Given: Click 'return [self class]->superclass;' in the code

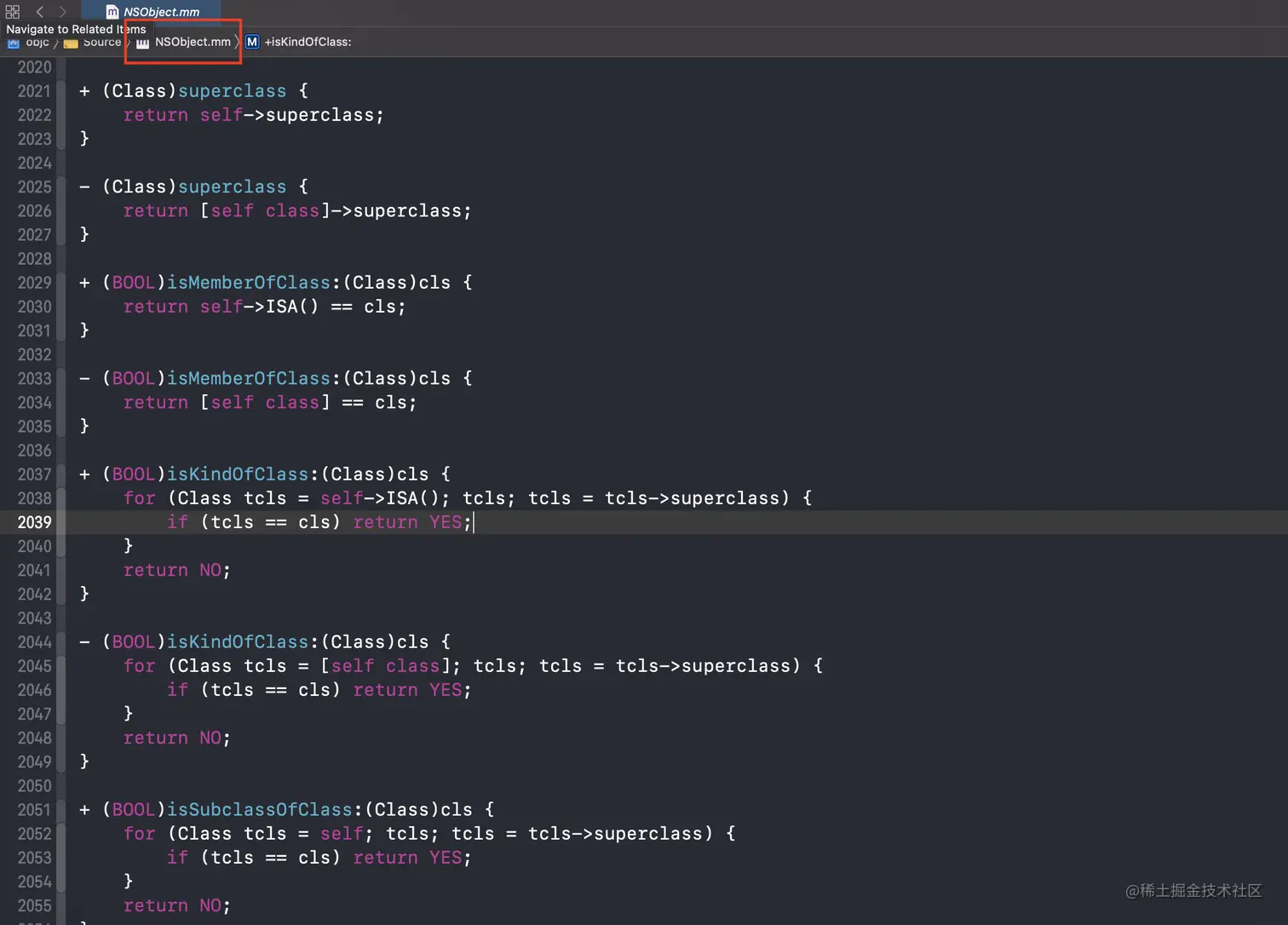Looking at the screenshot, I should [x=297, y=210].
